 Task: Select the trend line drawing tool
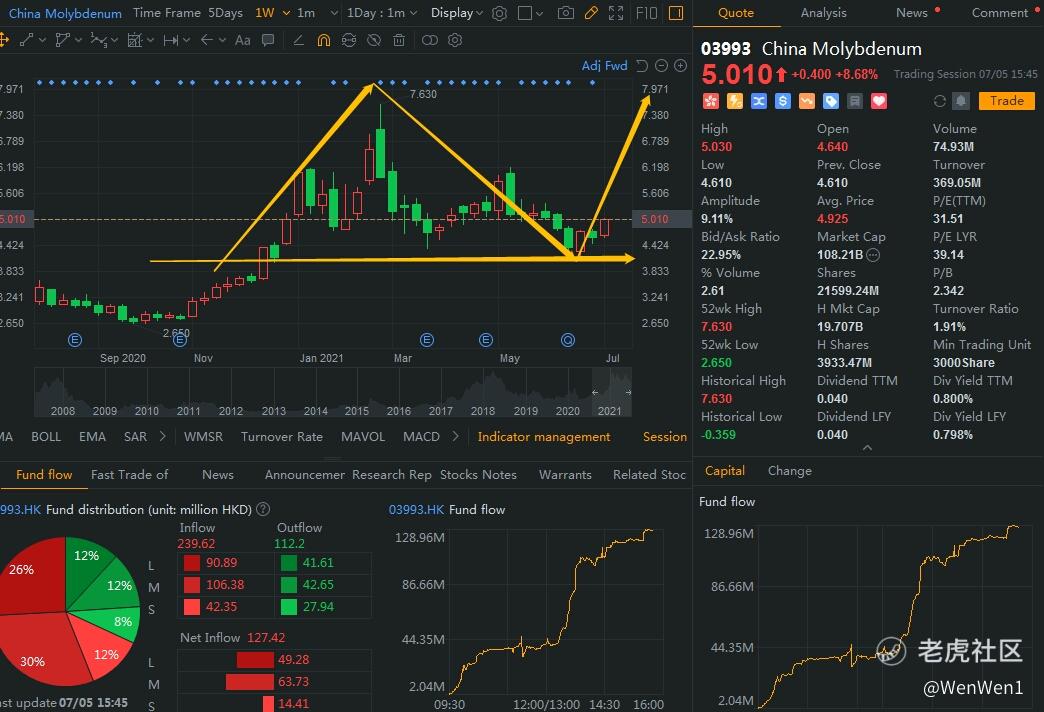coord(27,41)
